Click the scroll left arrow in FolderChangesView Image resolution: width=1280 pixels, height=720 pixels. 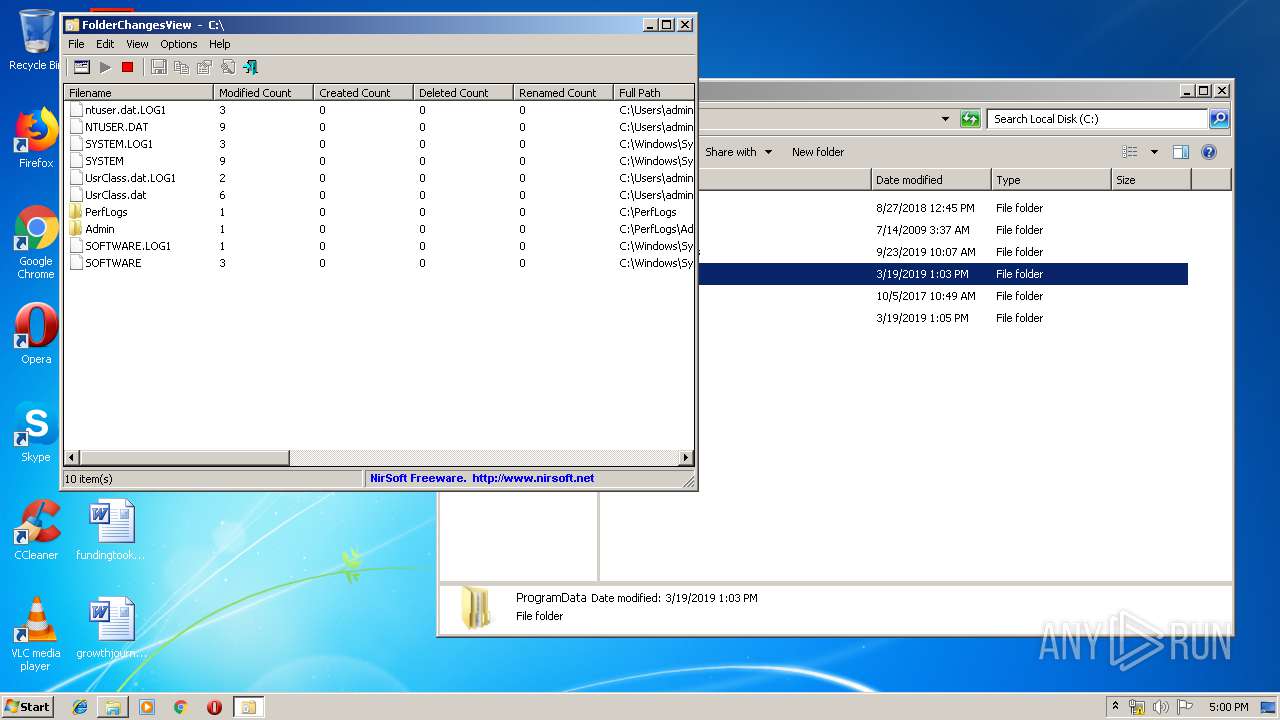(x=71, y=458)
